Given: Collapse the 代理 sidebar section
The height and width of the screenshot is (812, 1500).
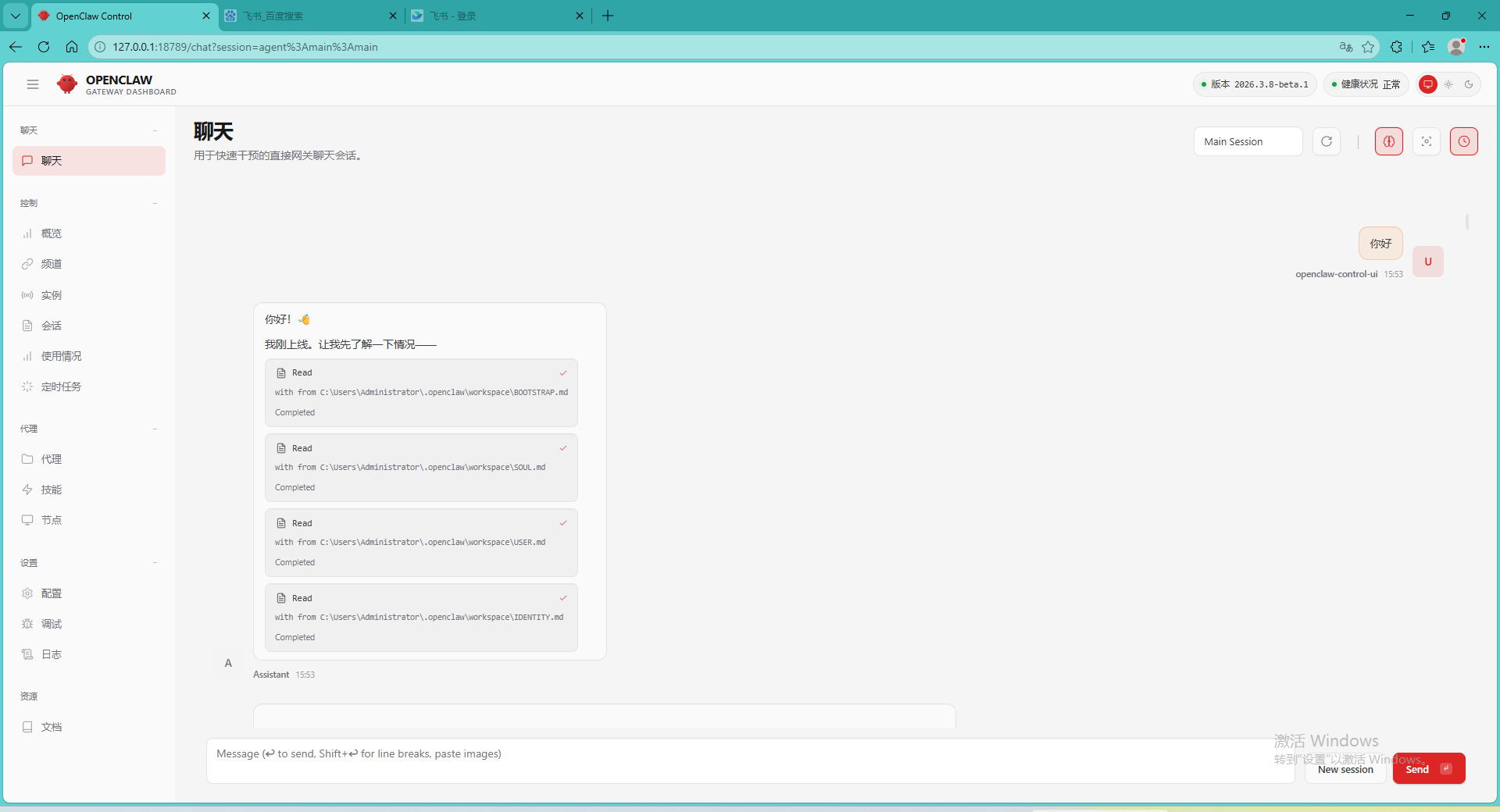Looking at the screenshot, I should click(89, 429).
